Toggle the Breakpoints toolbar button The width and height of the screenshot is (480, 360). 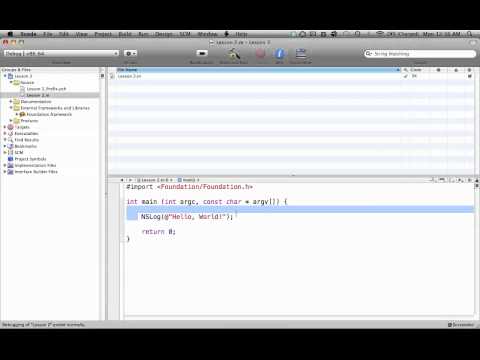202,53
